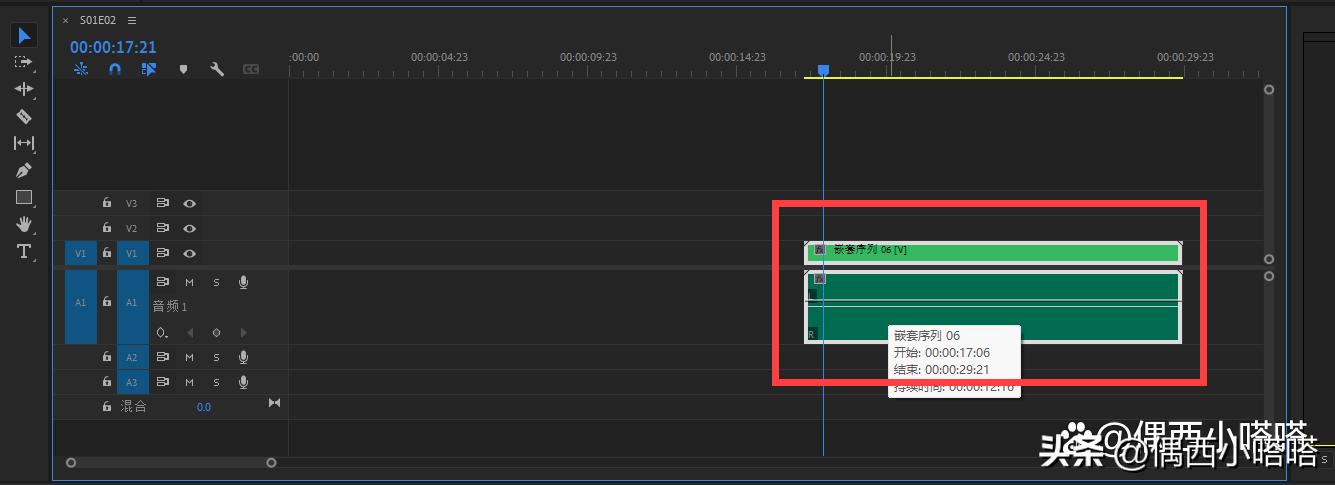Viewport: 1335px width, 485px height.
Task: Toggle lock on audio track A3
Action: coord(107,382)
